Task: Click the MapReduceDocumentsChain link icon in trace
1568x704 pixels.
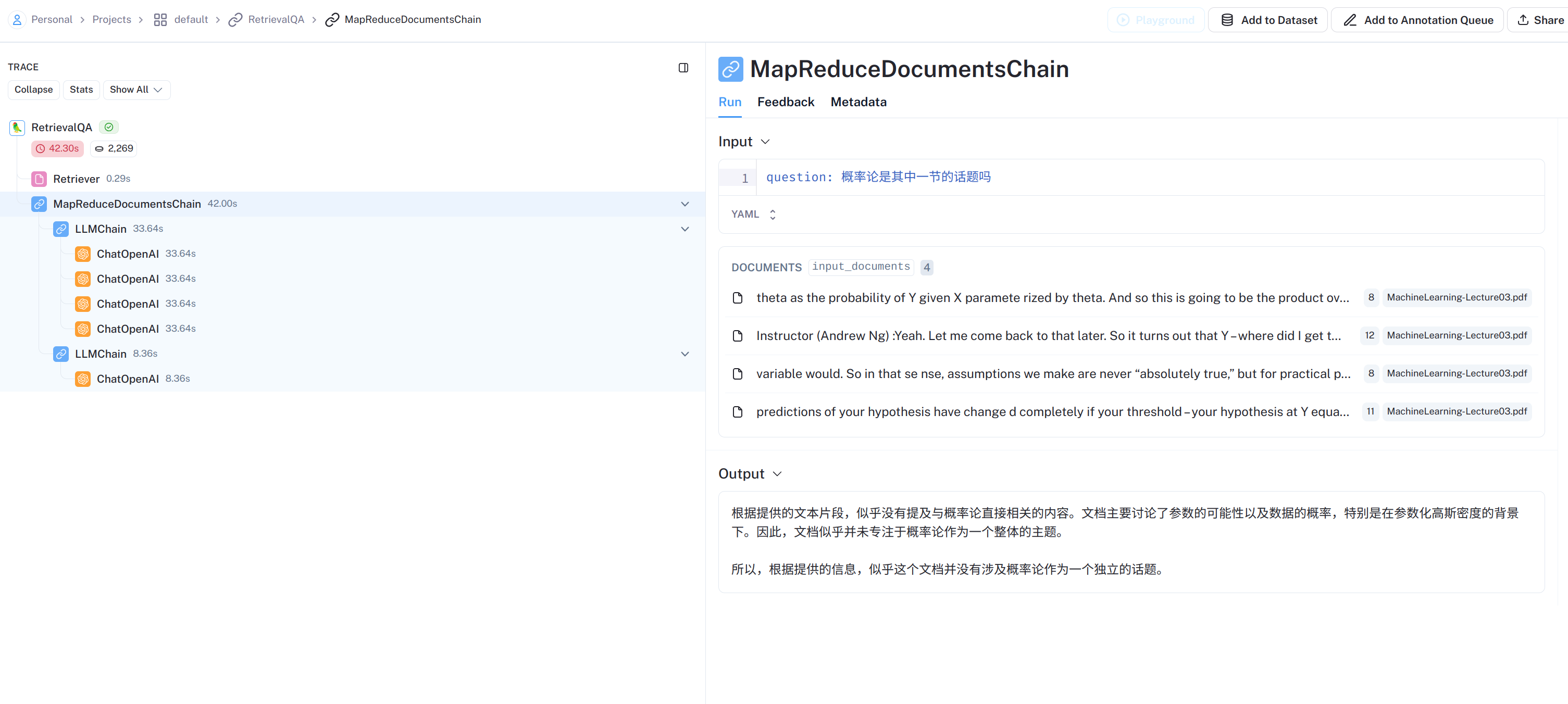Action: pos(39,204)
